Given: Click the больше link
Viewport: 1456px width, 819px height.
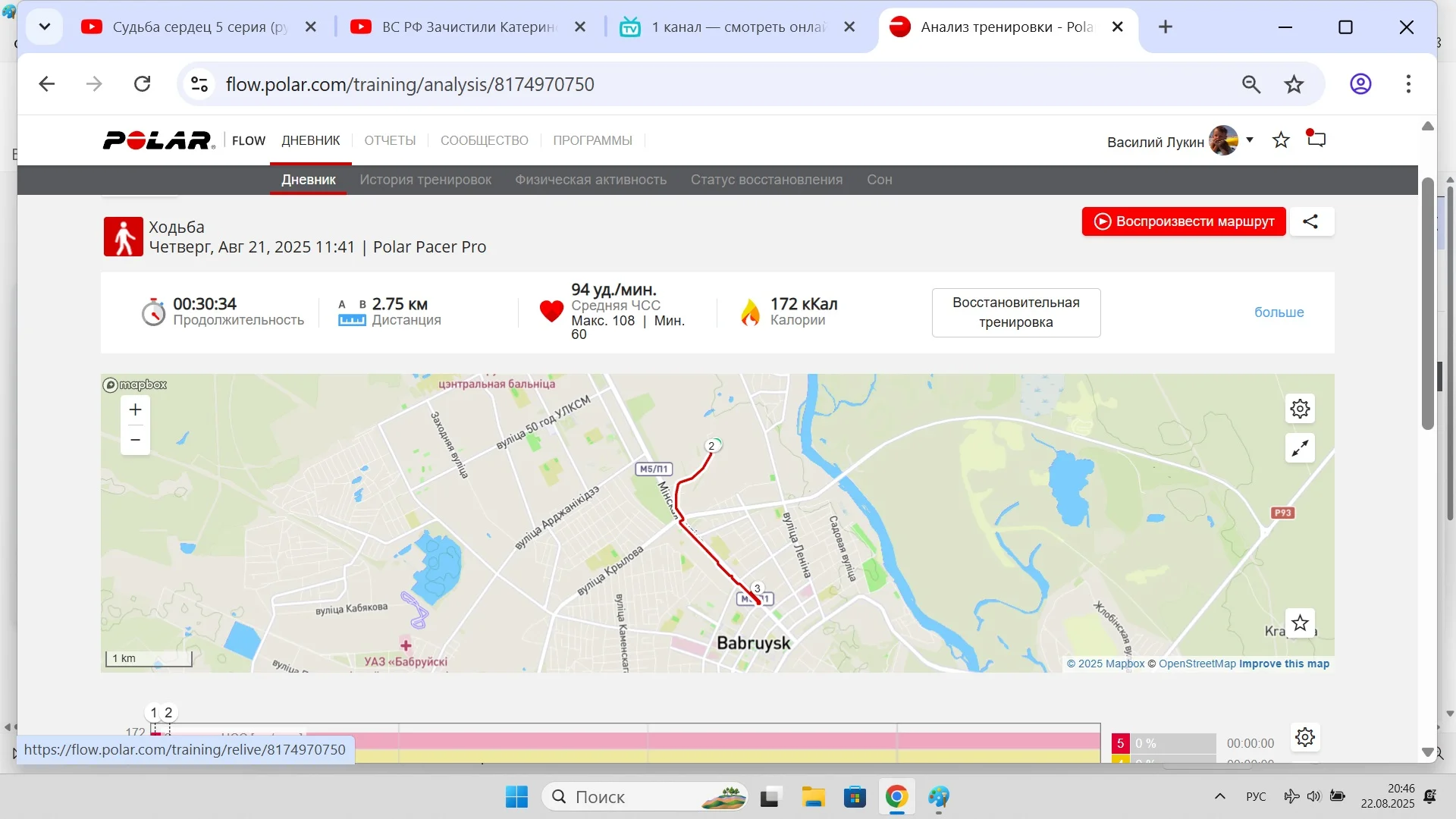Looking at the screenshot, I should (1279, 312).
